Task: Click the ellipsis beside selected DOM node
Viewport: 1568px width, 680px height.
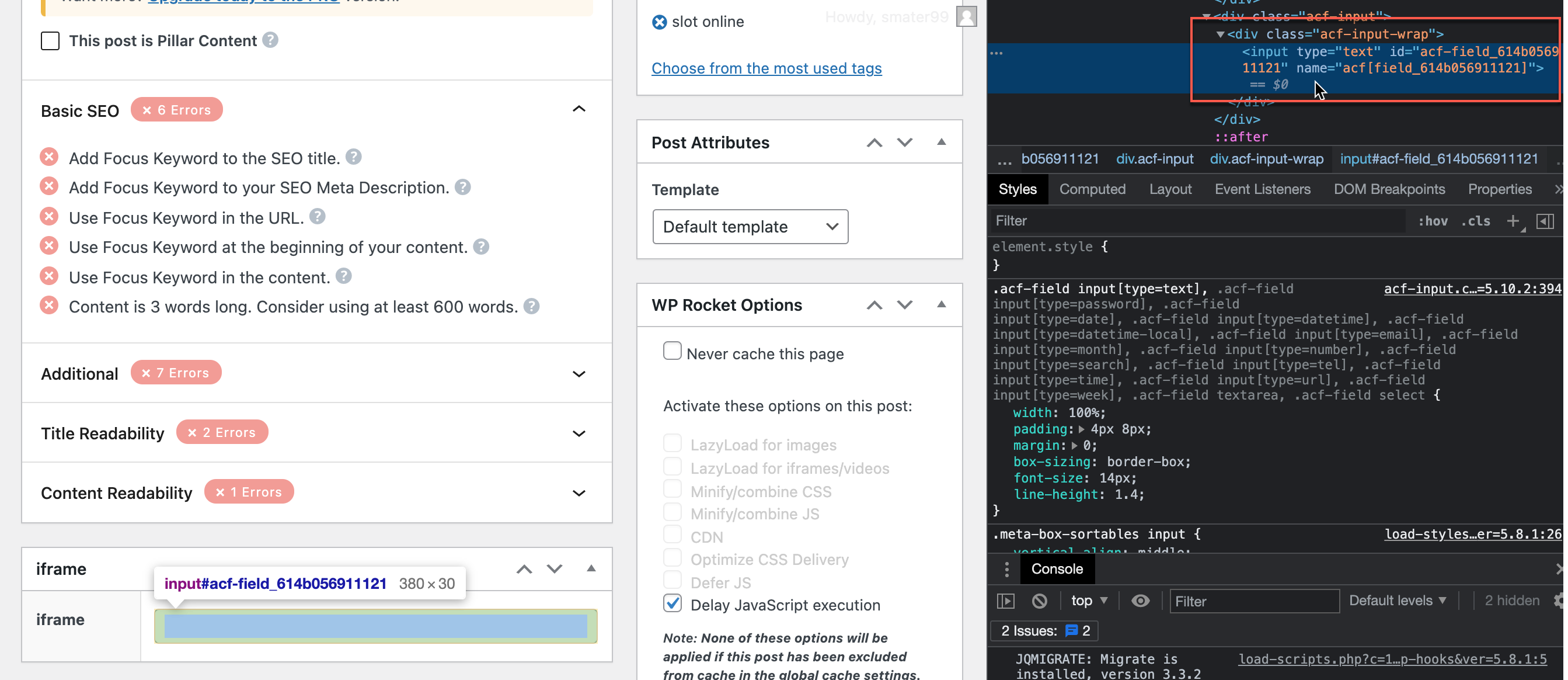Action: (996, 53)
